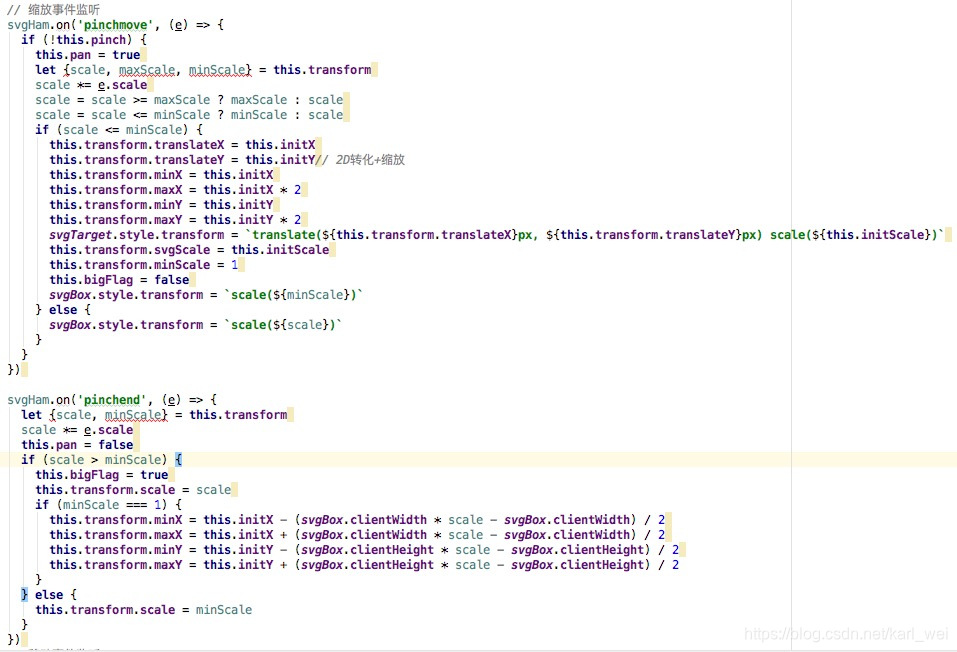Click the line 'this.transform.minX = this.initX' in pinchmove

point(162,175)
